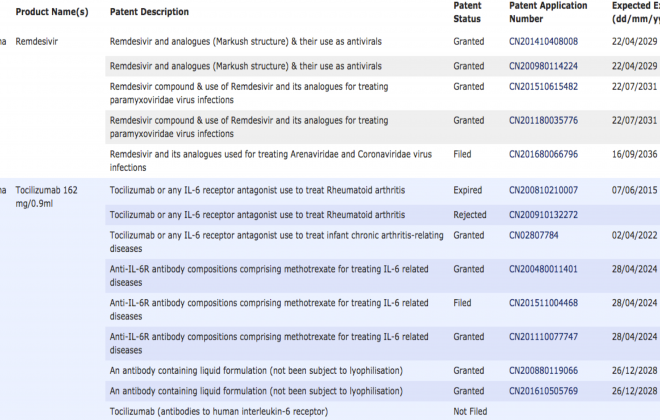
Task: Click the Granted status for CN201410408008
Action: [x=468, y=42]
